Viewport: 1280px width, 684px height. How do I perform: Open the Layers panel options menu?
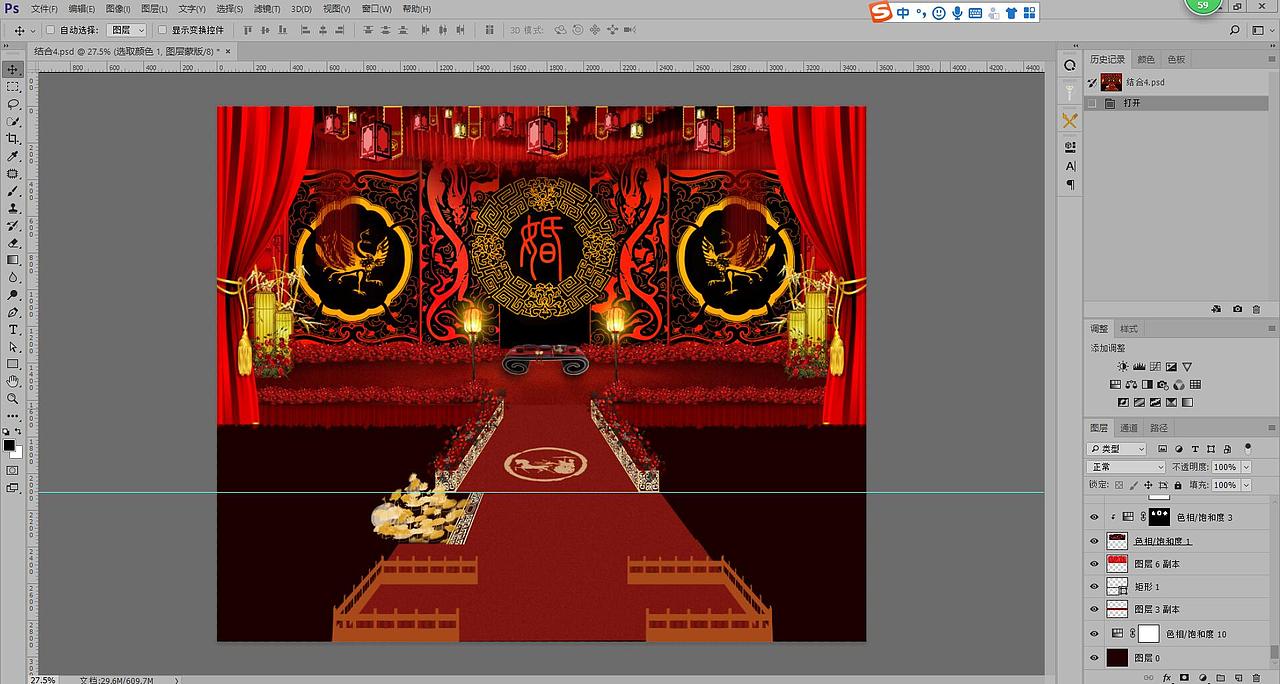point(1272,428)
